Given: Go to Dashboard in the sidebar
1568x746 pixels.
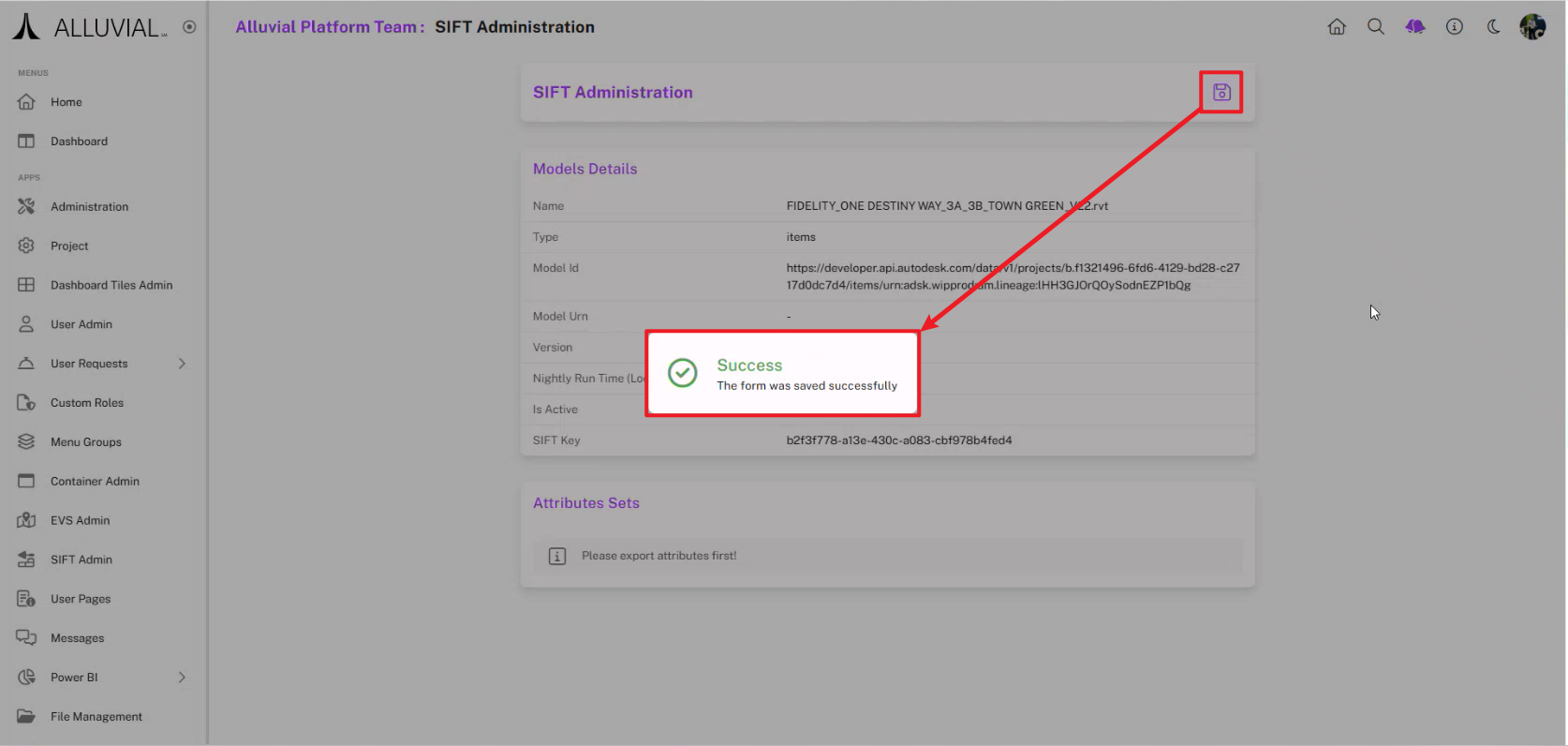Looking at the screenshot, I should tap(79, 142).
